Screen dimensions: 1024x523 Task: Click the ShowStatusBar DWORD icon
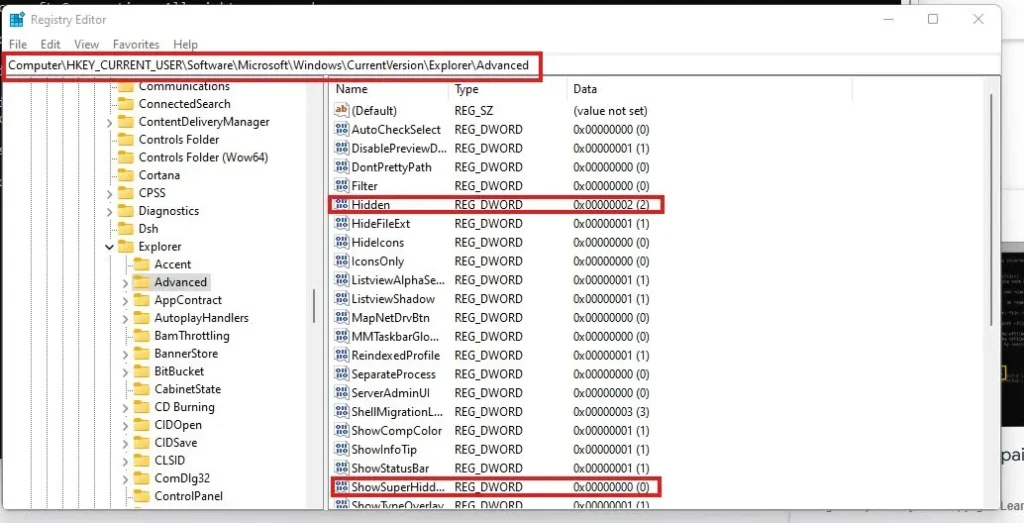pos(342,469)
